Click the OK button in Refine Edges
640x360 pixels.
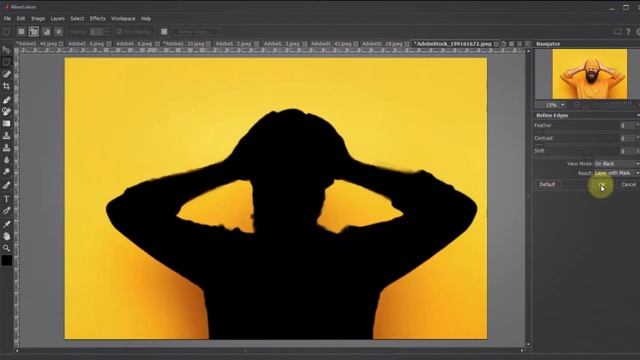click(x=602, y=185)
